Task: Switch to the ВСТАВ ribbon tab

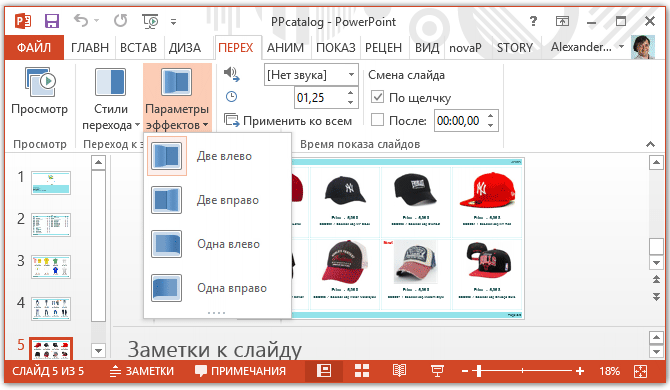Action: tap(138, 47)
